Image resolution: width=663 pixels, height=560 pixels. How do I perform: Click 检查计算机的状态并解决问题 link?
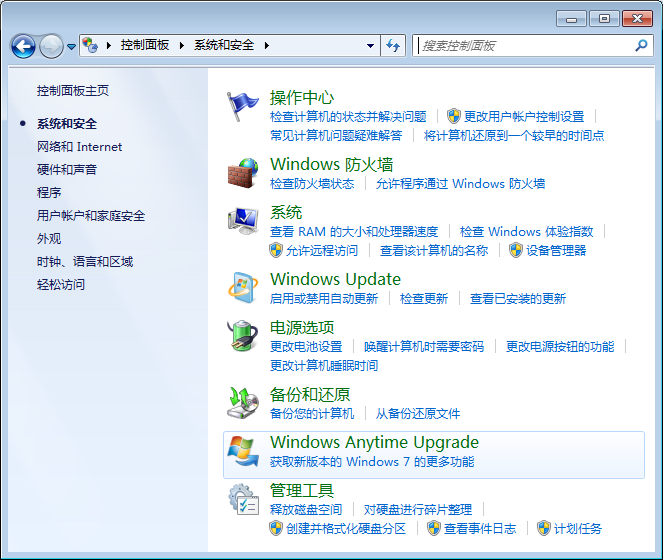348,116
